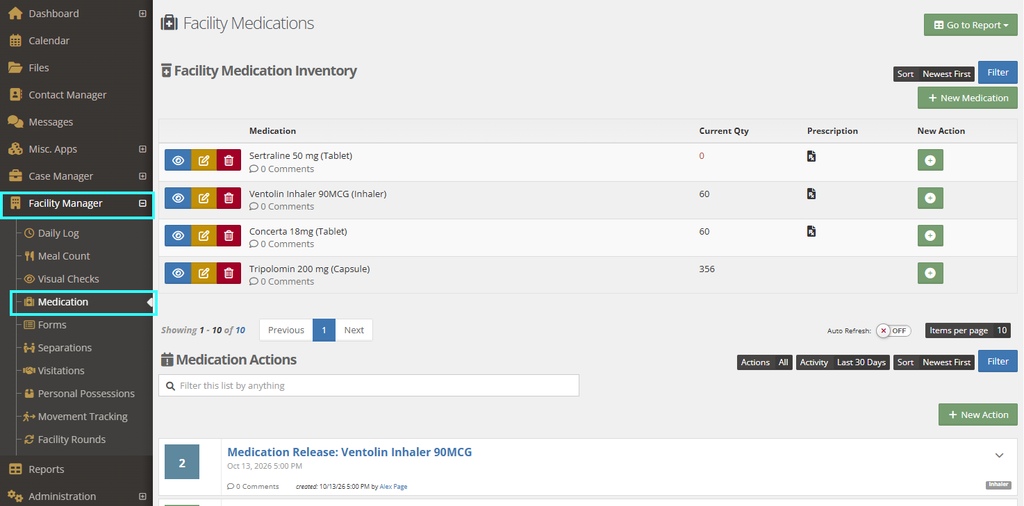
Task: Add new action for Concerta 18mg
Action: [x=930, y=236]
